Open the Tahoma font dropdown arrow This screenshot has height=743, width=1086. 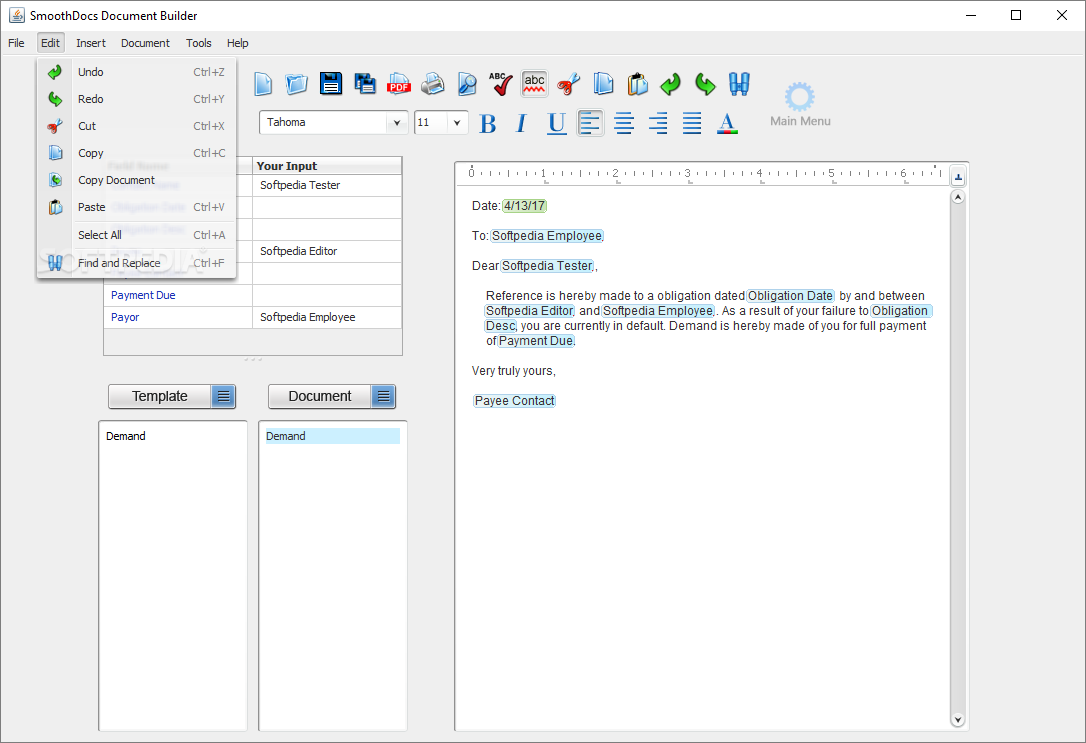397,123
